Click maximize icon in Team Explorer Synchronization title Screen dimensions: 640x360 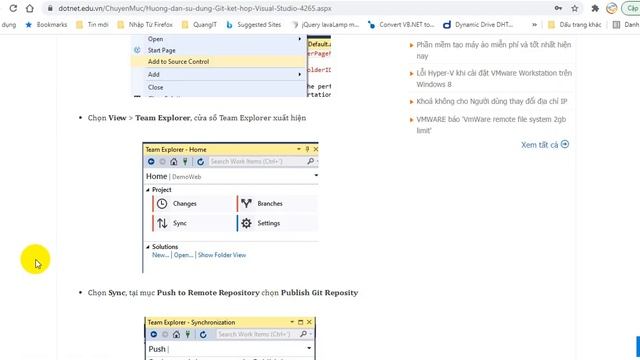(300, 322)
